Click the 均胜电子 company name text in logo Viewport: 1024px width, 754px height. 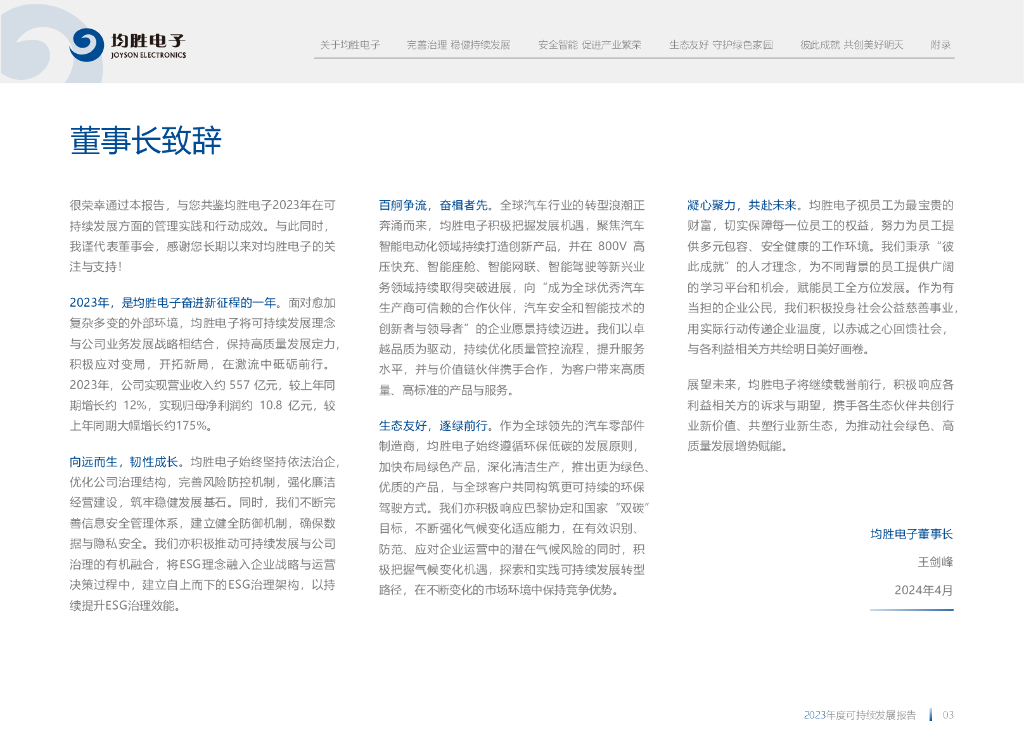point(148,40)
